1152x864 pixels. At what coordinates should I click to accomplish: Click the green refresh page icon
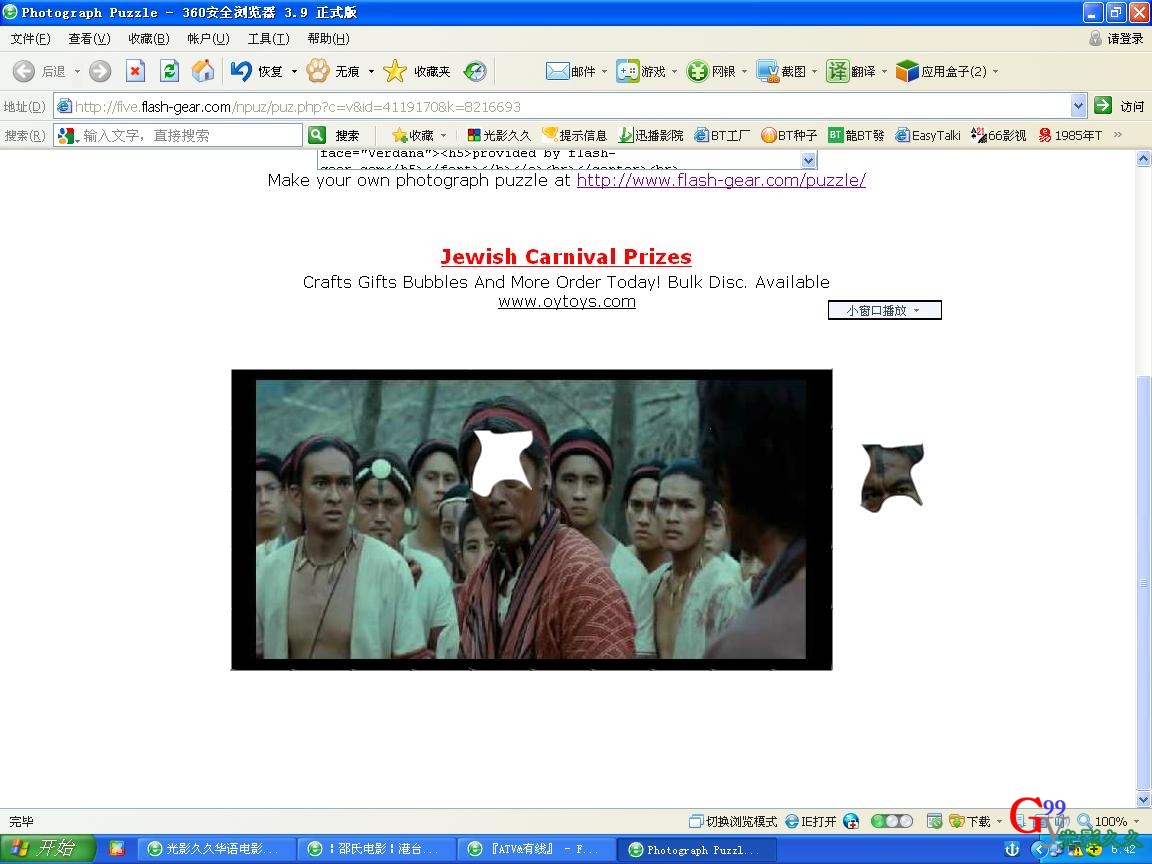[169, 71]
